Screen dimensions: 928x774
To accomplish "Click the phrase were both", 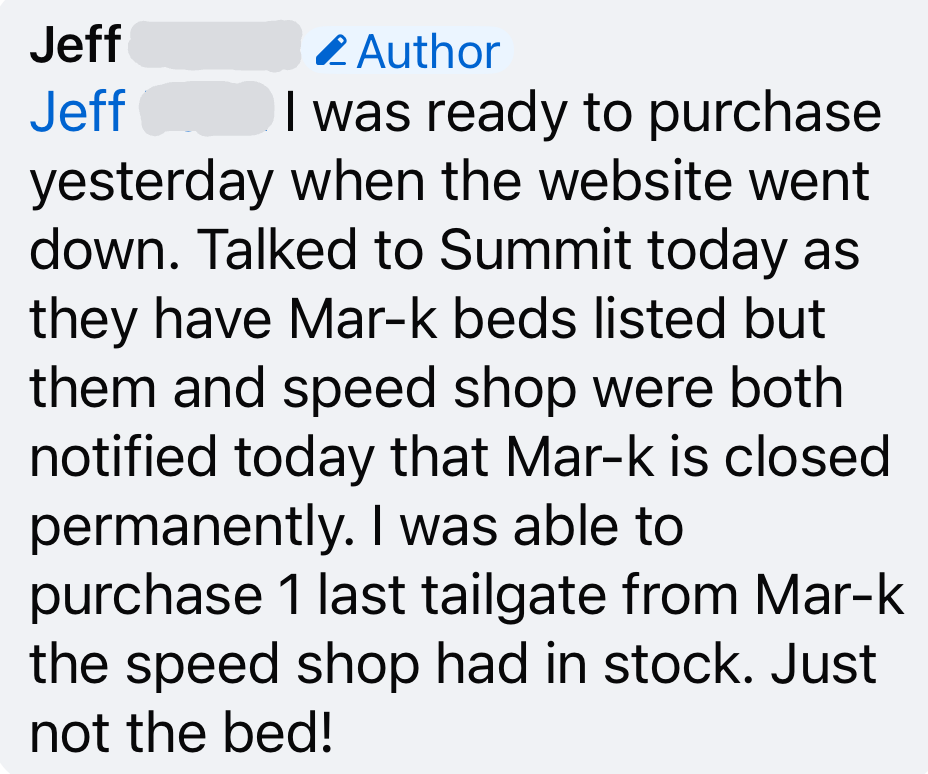I will click(x=718, y=388).
